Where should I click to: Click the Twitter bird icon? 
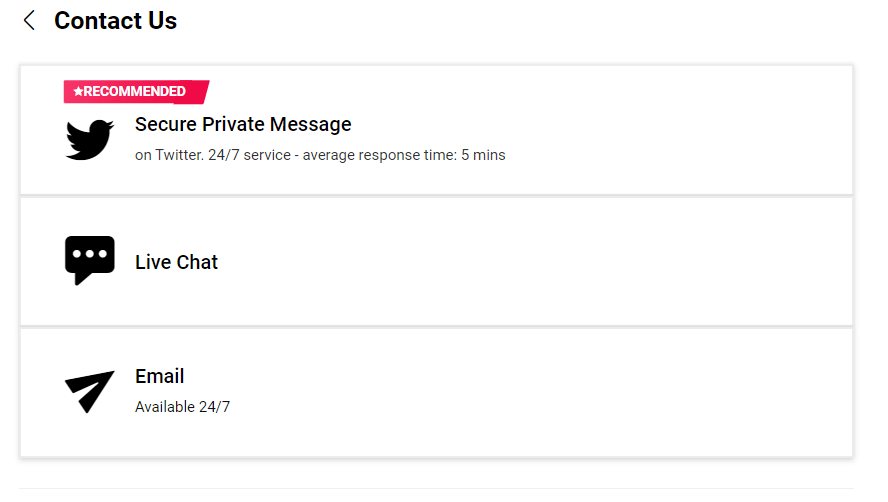[89, 139]
